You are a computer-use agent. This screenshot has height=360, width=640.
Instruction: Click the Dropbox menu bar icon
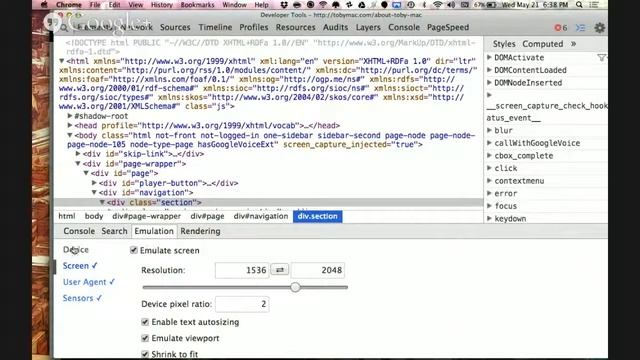[x=284, y=5]
